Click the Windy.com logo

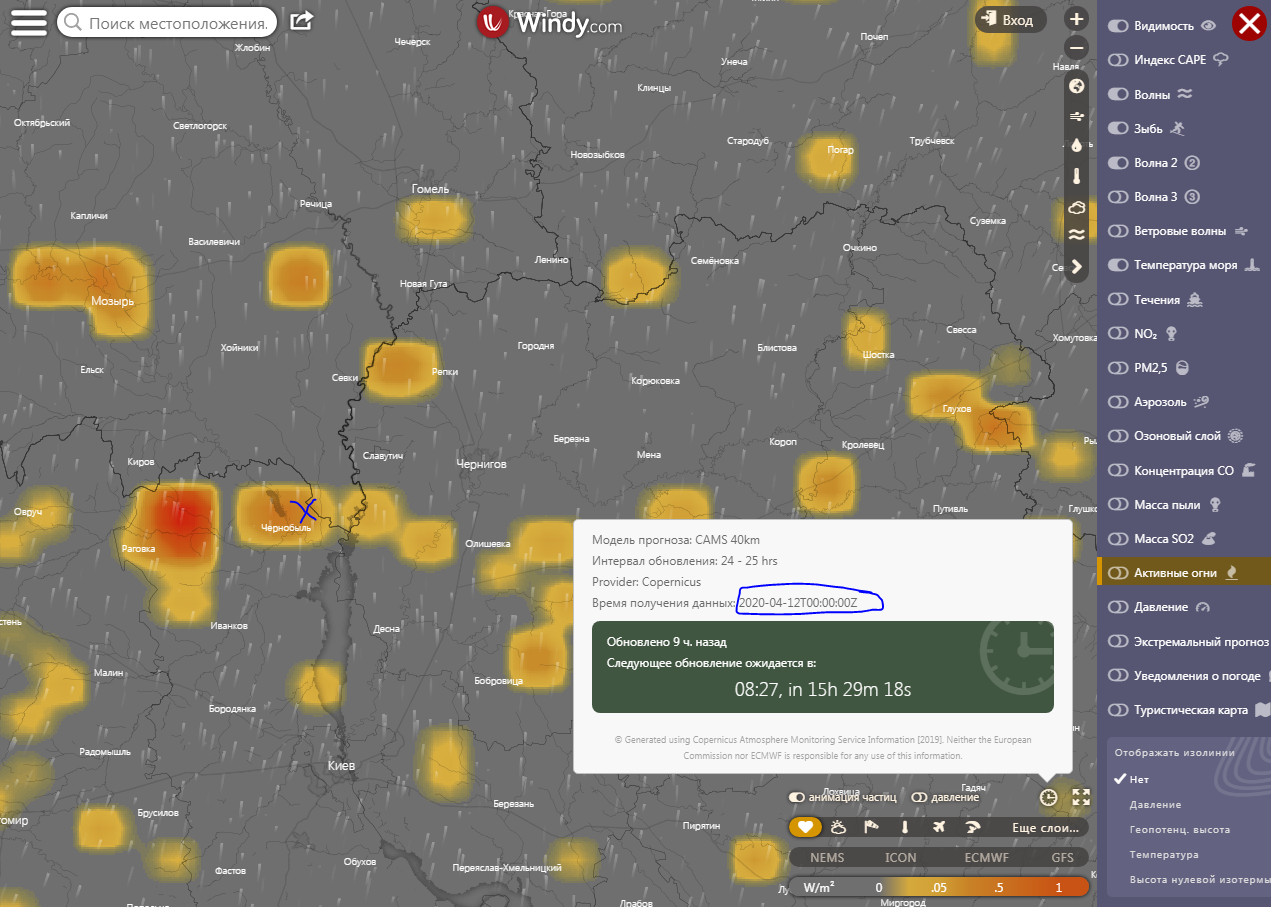(x=549, y=24)
